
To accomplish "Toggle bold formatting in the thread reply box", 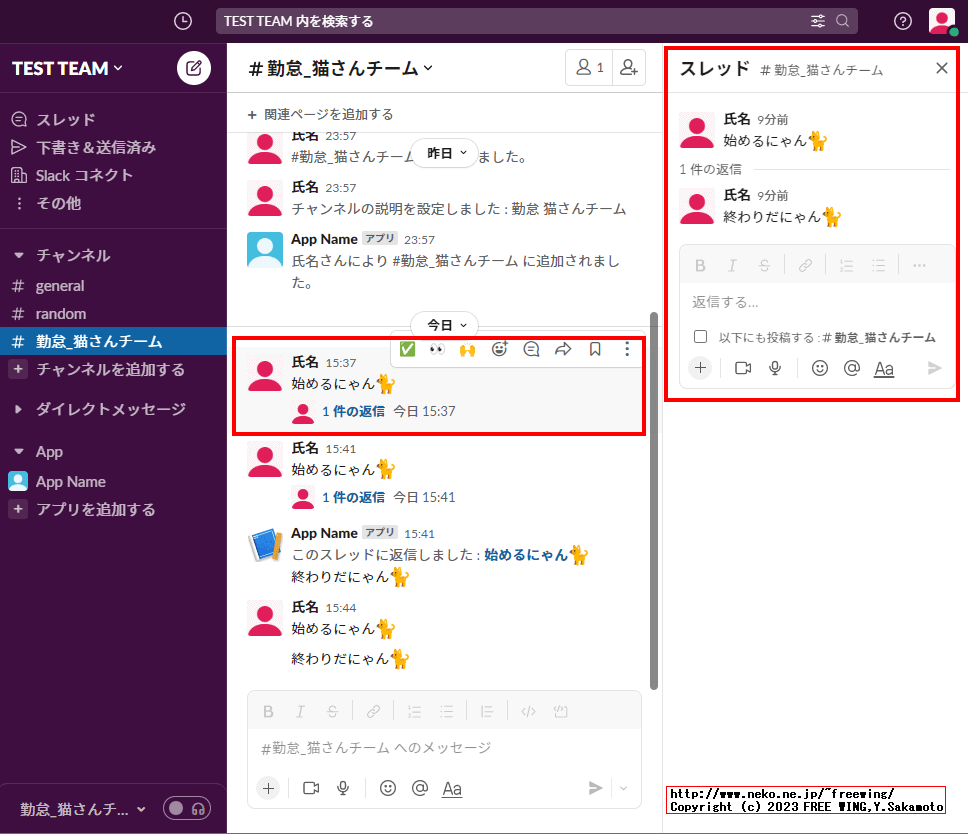I will tap(700, 264).
